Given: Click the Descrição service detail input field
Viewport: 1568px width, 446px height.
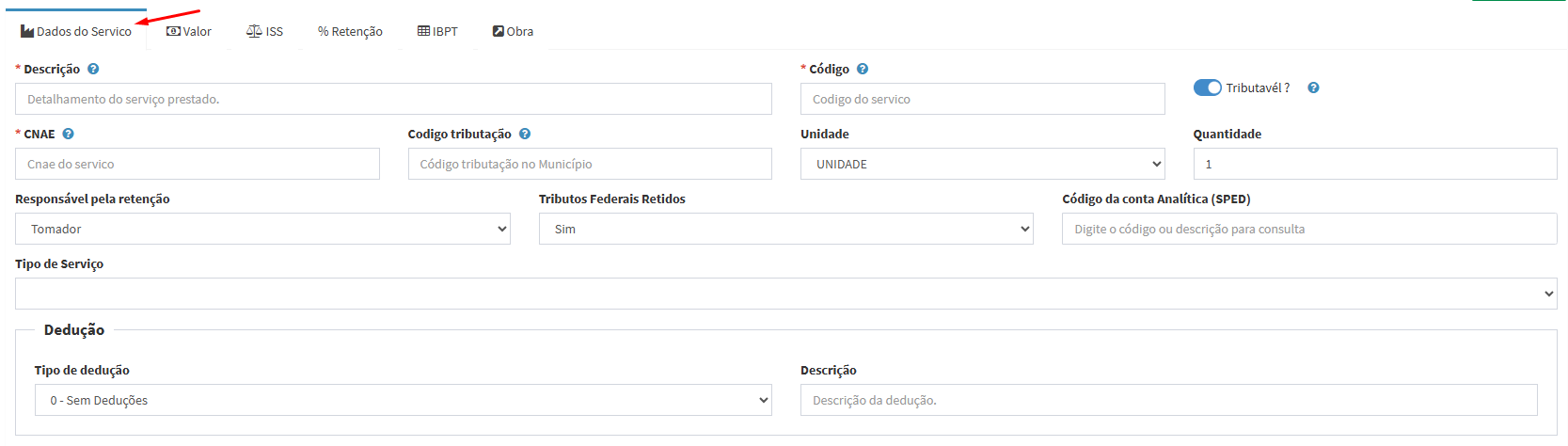Looking at the screenshot, I should [393, 99].
